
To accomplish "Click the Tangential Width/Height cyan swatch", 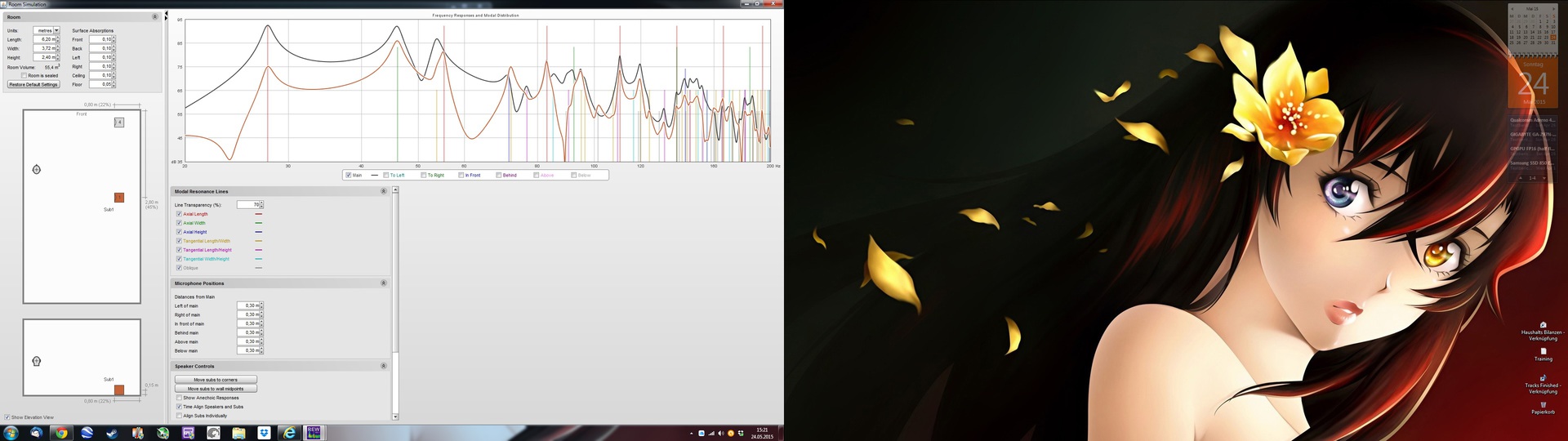I will point(259,259).
